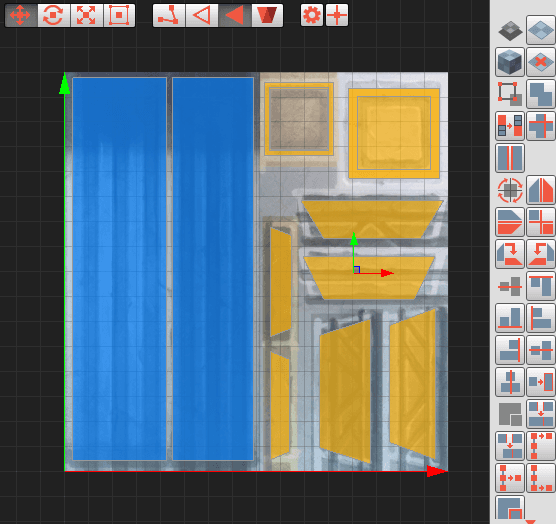The image size is (556, 524).
Task: Click the horizontal mirror (flip) icon
Action: [540, 190]
